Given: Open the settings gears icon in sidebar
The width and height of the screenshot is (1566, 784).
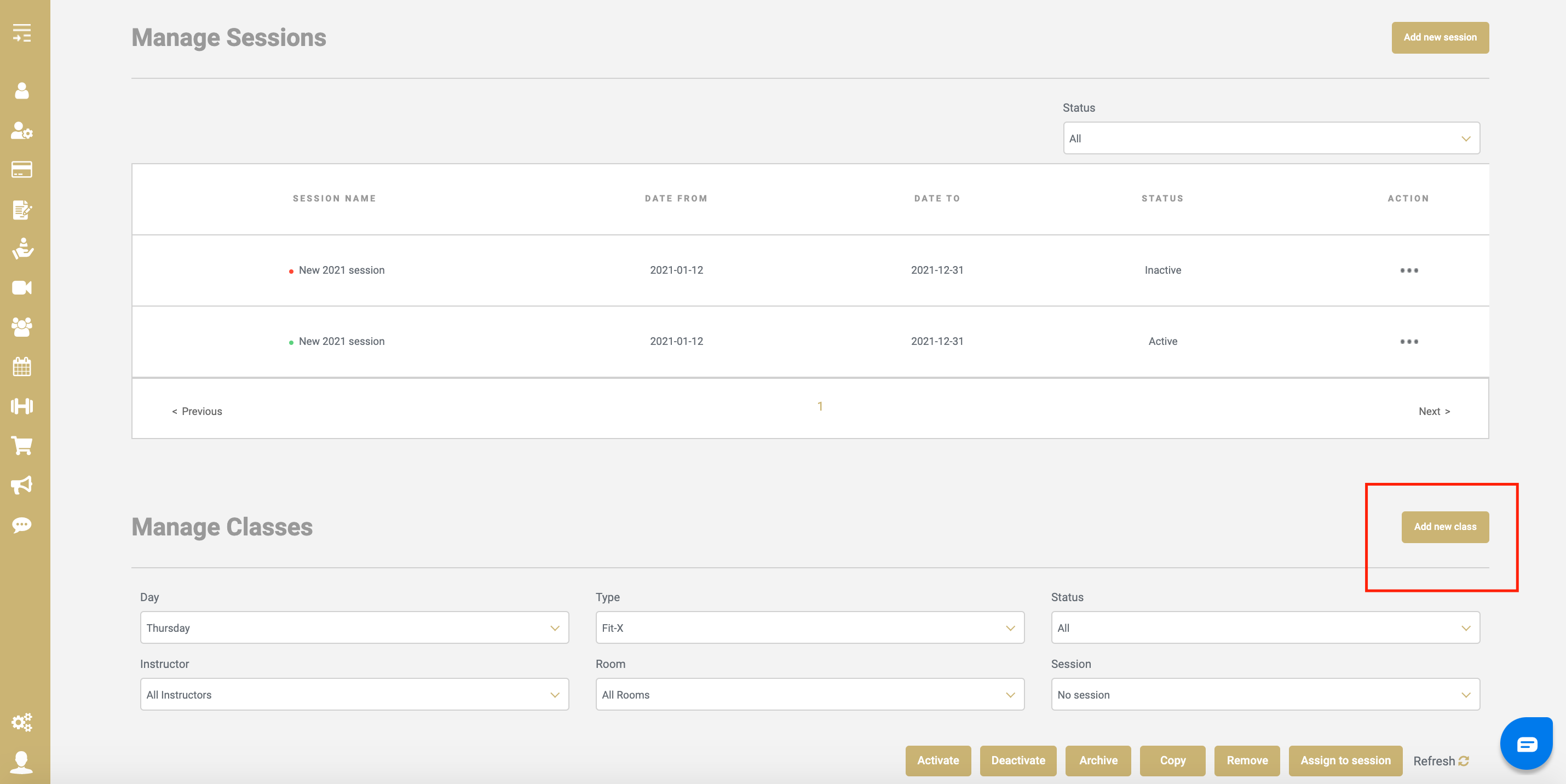Looking at the screenshot, I should (22, 722).
